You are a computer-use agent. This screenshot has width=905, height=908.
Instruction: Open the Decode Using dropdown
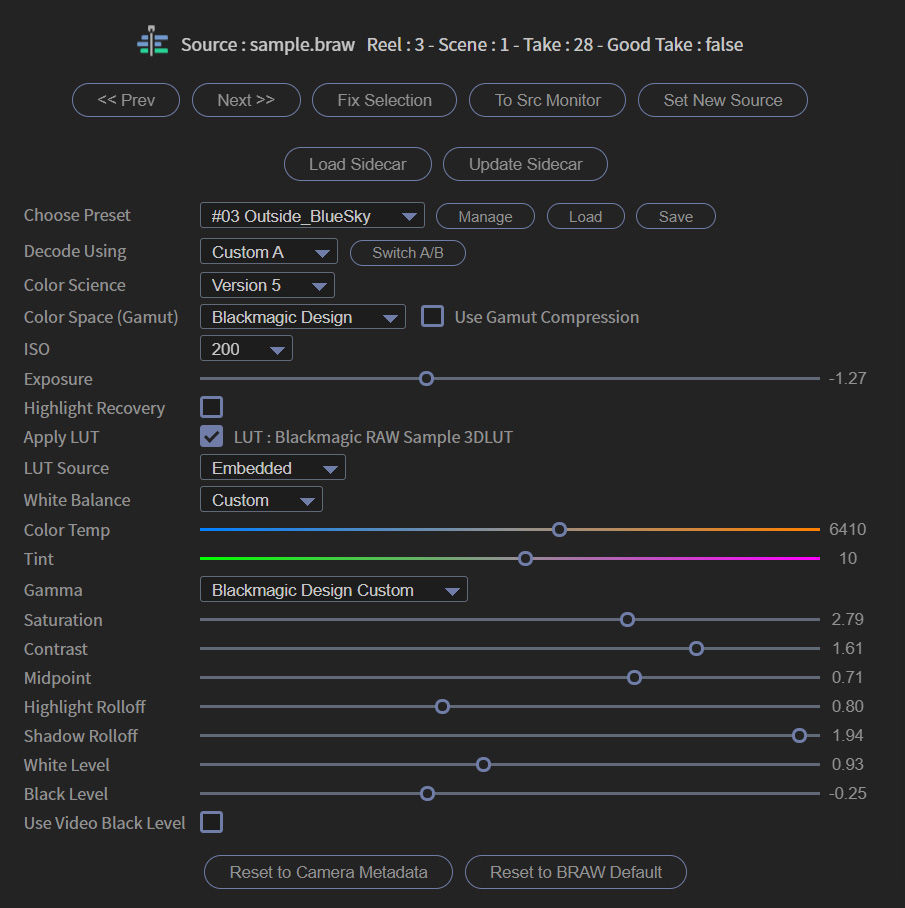[x=268, y=252]
